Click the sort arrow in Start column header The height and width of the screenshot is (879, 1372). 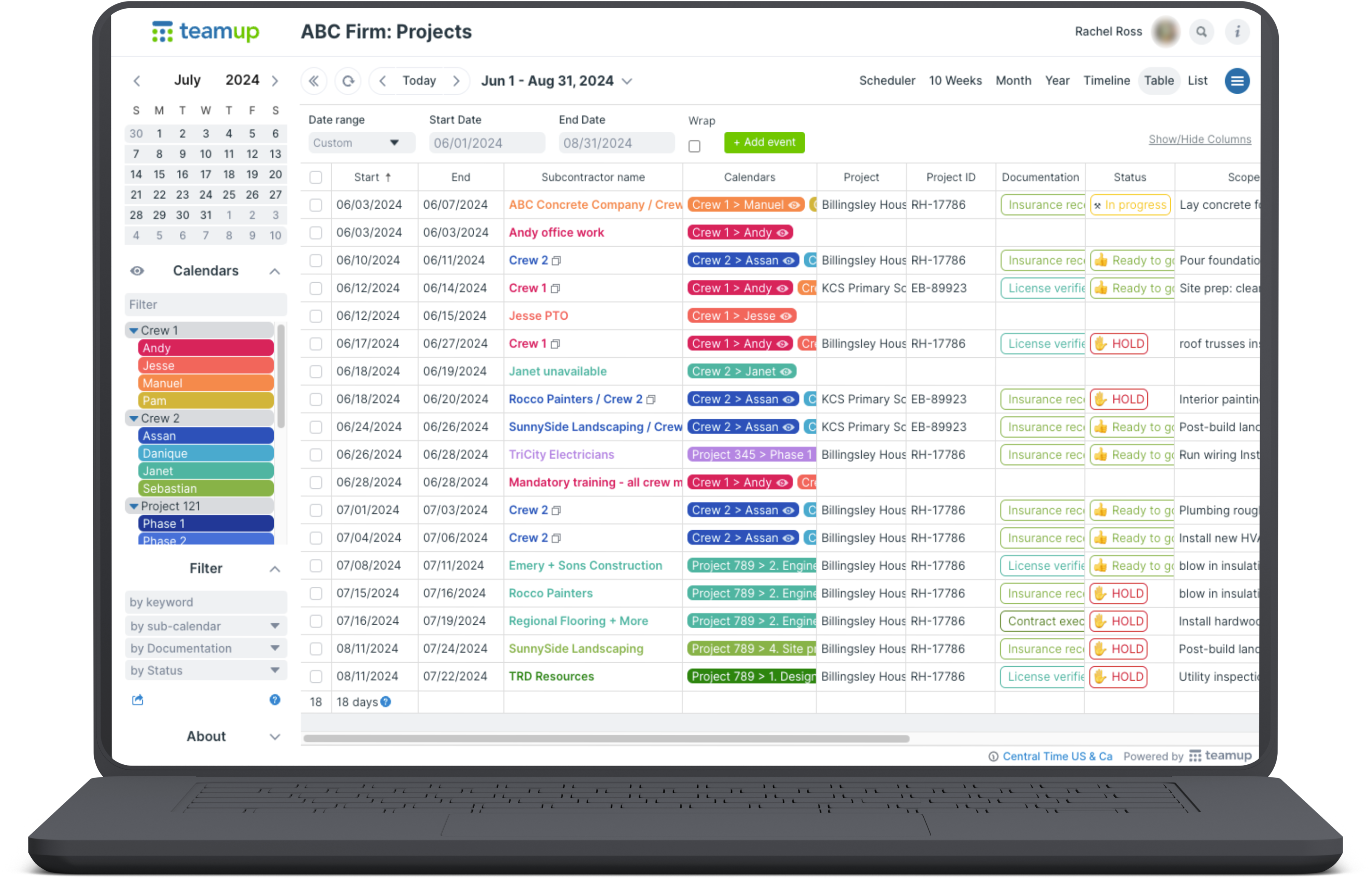point(388,178)
